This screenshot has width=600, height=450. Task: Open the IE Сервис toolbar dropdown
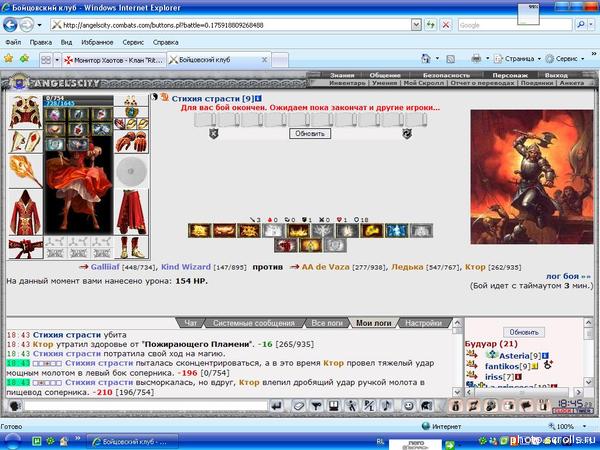571,59
